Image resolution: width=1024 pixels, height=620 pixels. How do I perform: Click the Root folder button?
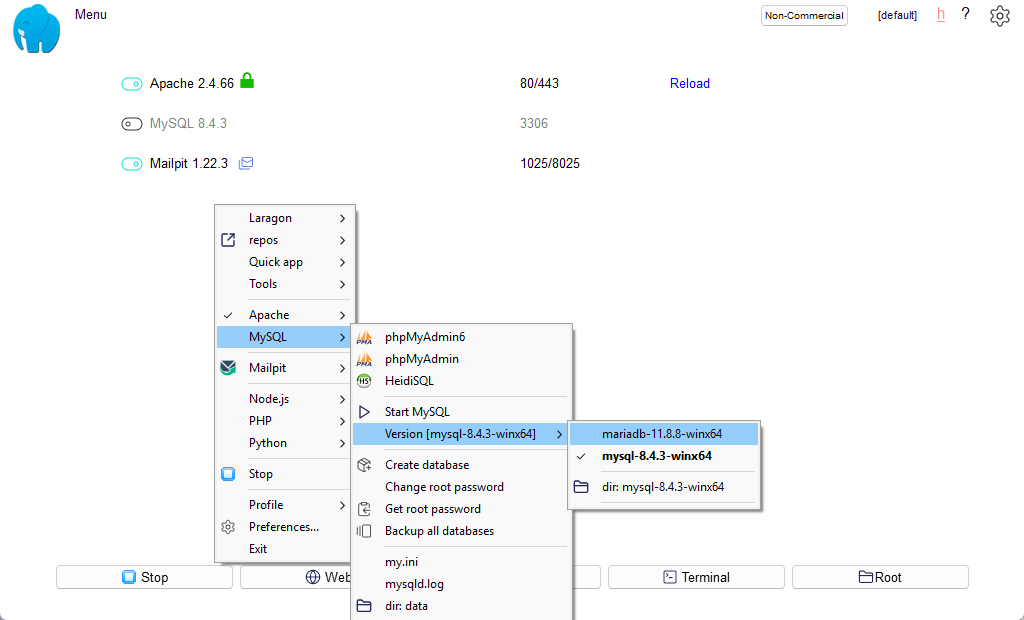[x=880, y=577]
